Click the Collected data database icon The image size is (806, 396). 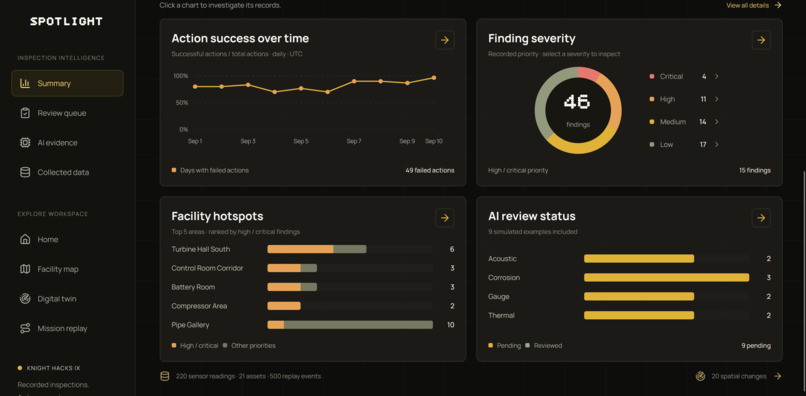click(x=25, y=172)
